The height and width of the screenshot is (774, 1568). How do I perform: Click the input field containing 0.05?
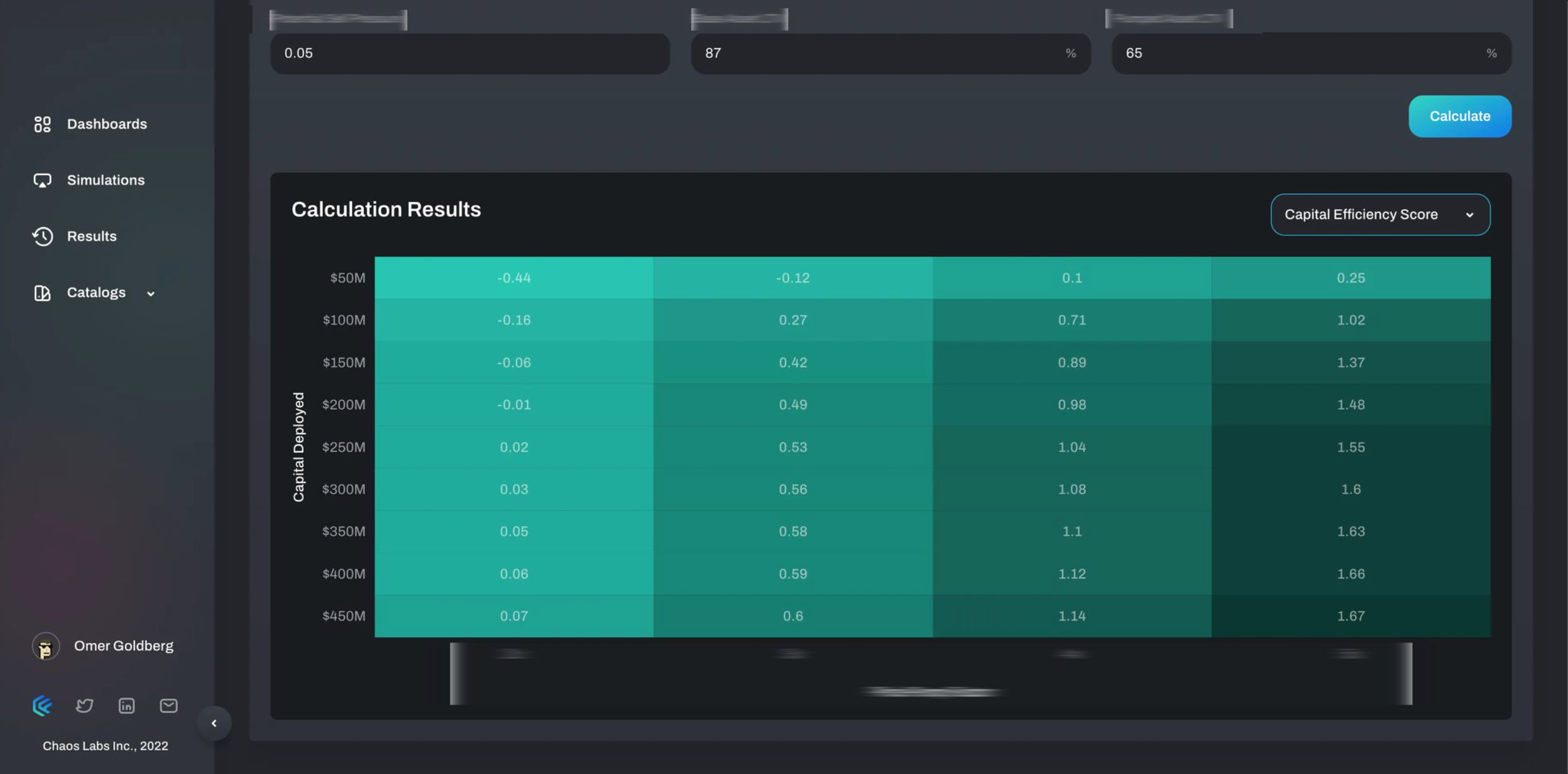tap(469, 54)
